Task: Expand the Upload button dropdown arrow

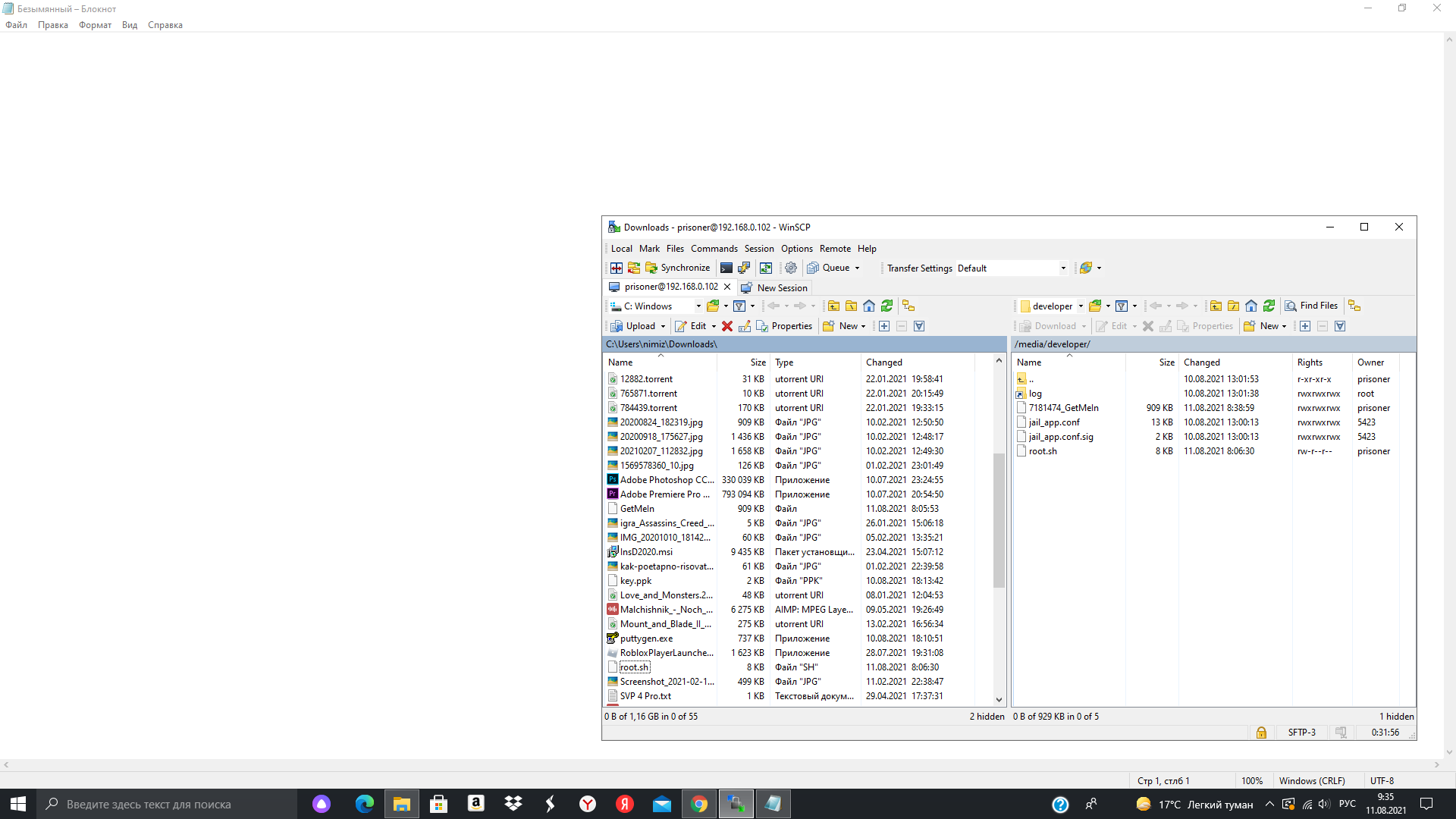Action: click(x=663, y=326)
